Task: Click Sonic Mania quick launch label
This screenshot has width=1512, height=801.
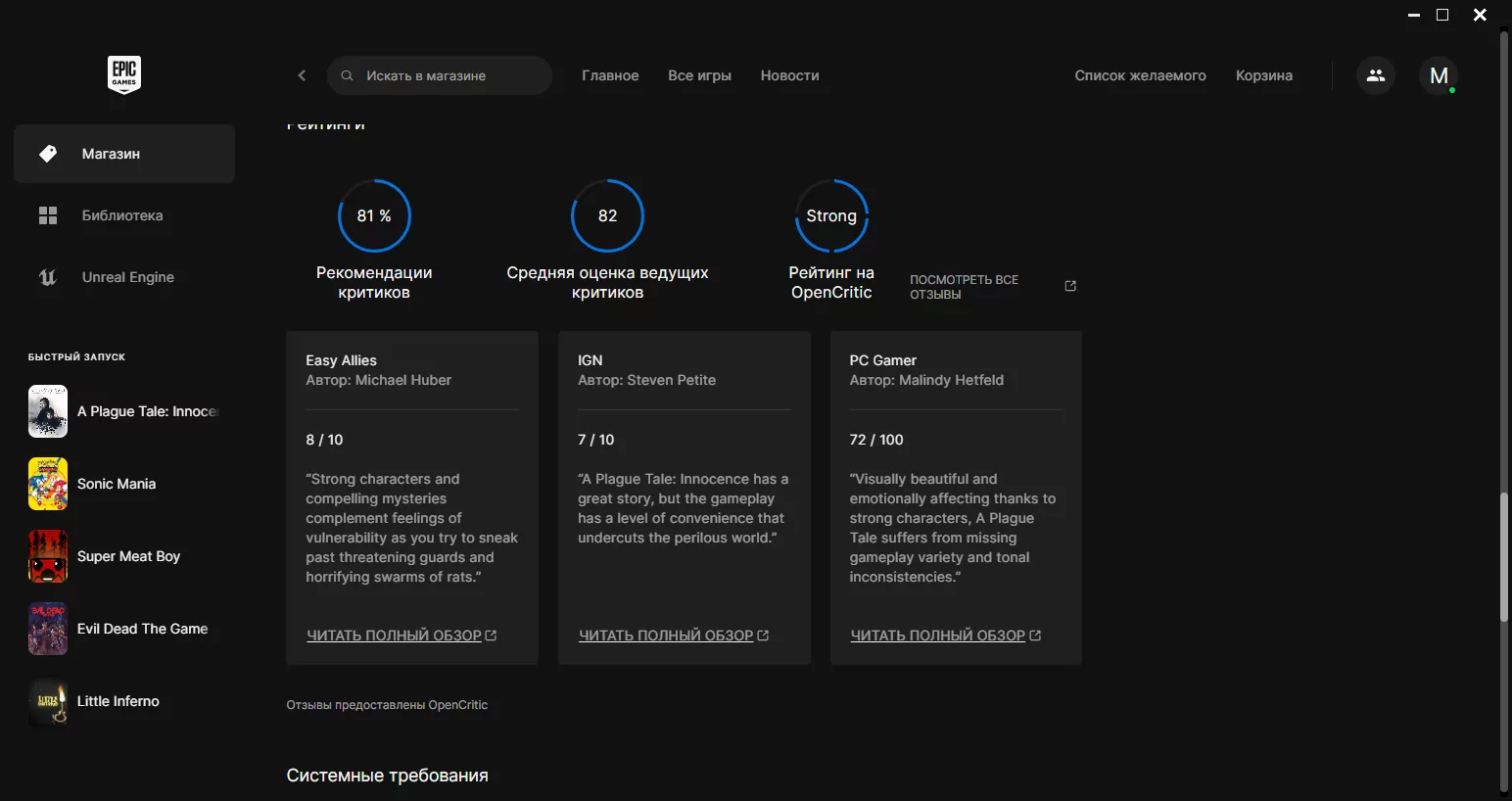Action: [x=117, y=484]
